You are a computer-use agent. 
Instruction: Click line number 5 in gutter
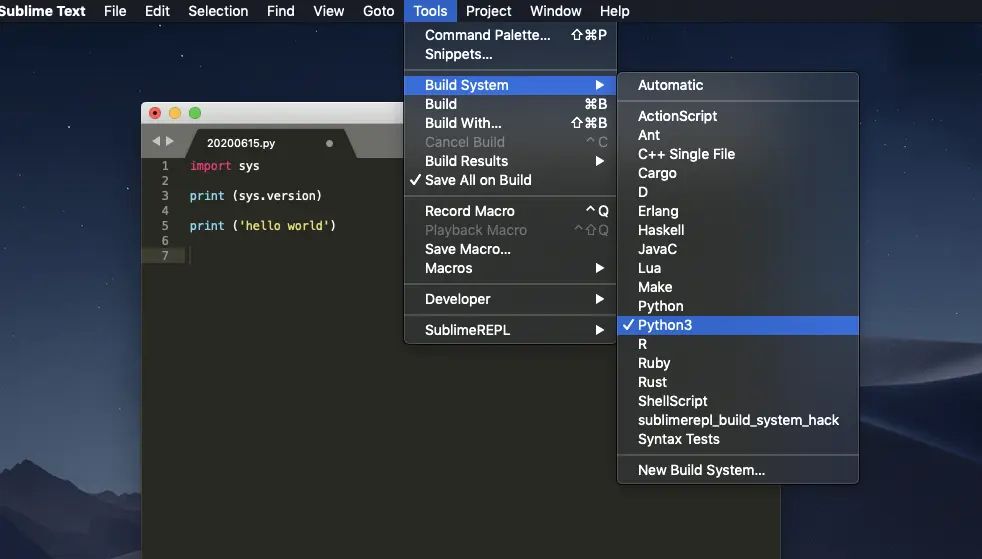165,226
